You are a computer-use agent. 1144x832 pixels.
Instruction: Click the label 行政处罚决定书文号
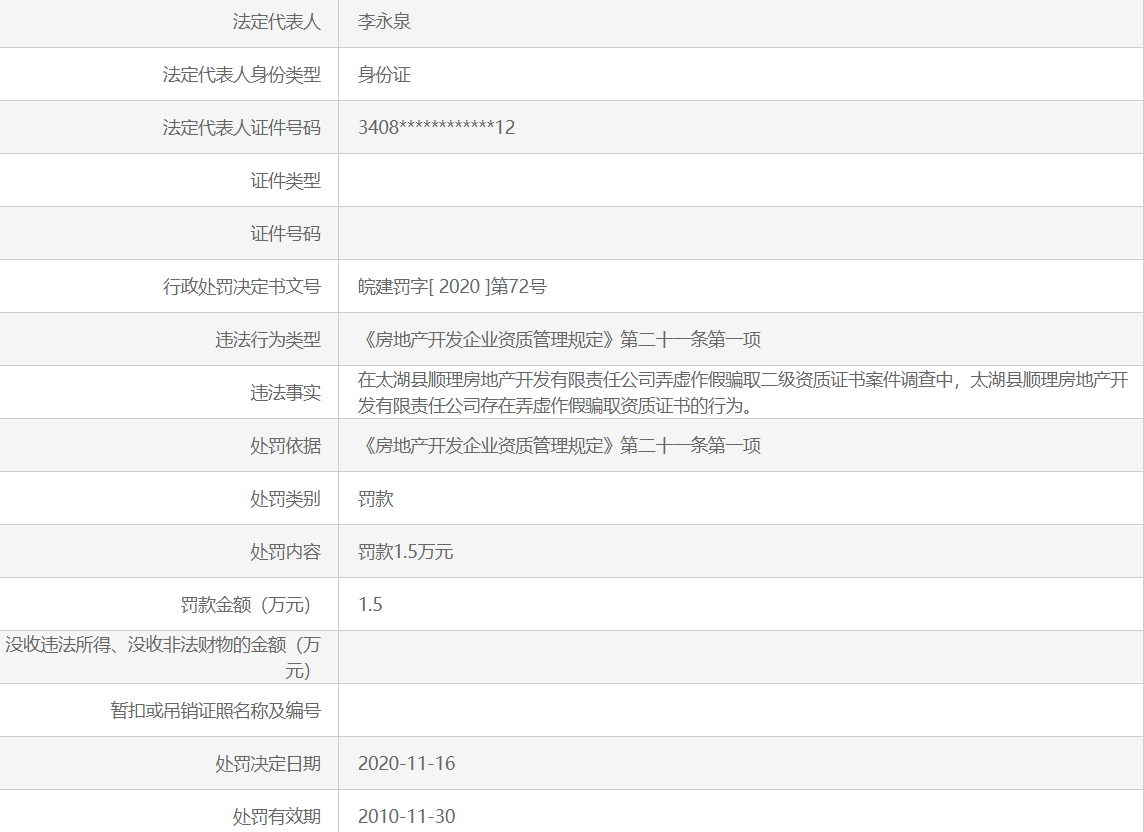click(x=241, y=287)
